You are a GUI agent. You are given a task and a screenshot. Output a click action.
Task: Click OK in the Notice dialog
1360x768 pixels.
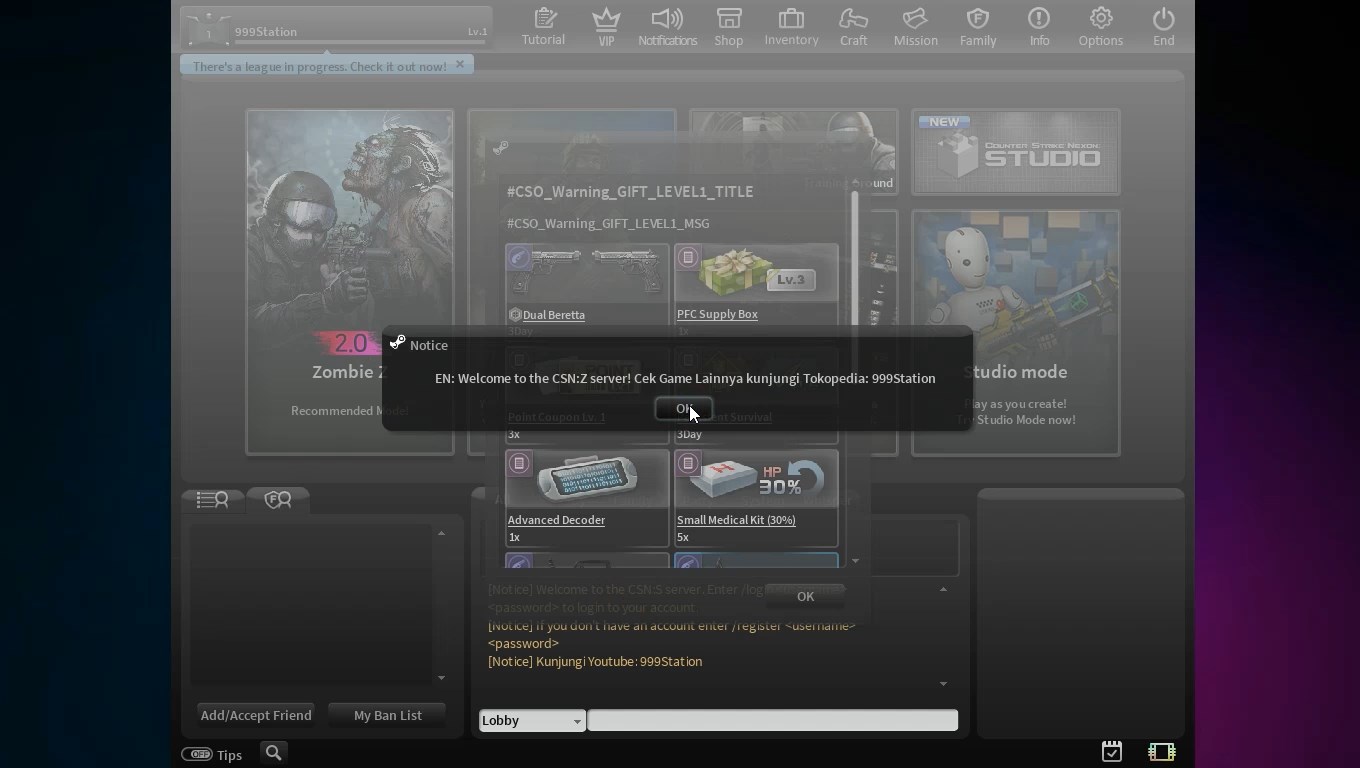coord(684,408)
